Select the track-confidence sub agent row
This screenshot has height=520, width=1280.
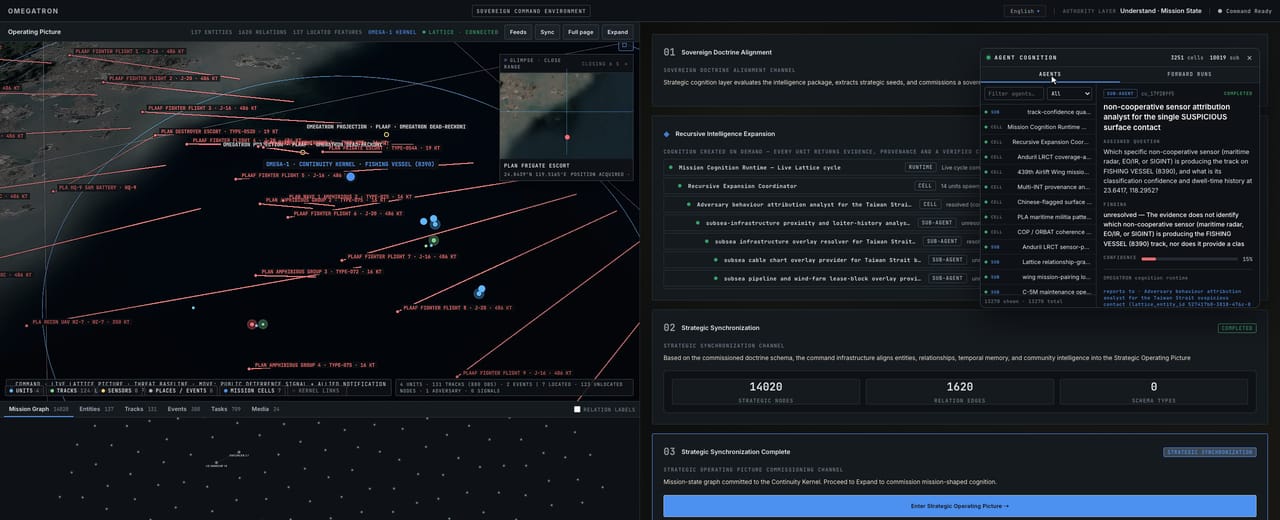coord(1037,112)
